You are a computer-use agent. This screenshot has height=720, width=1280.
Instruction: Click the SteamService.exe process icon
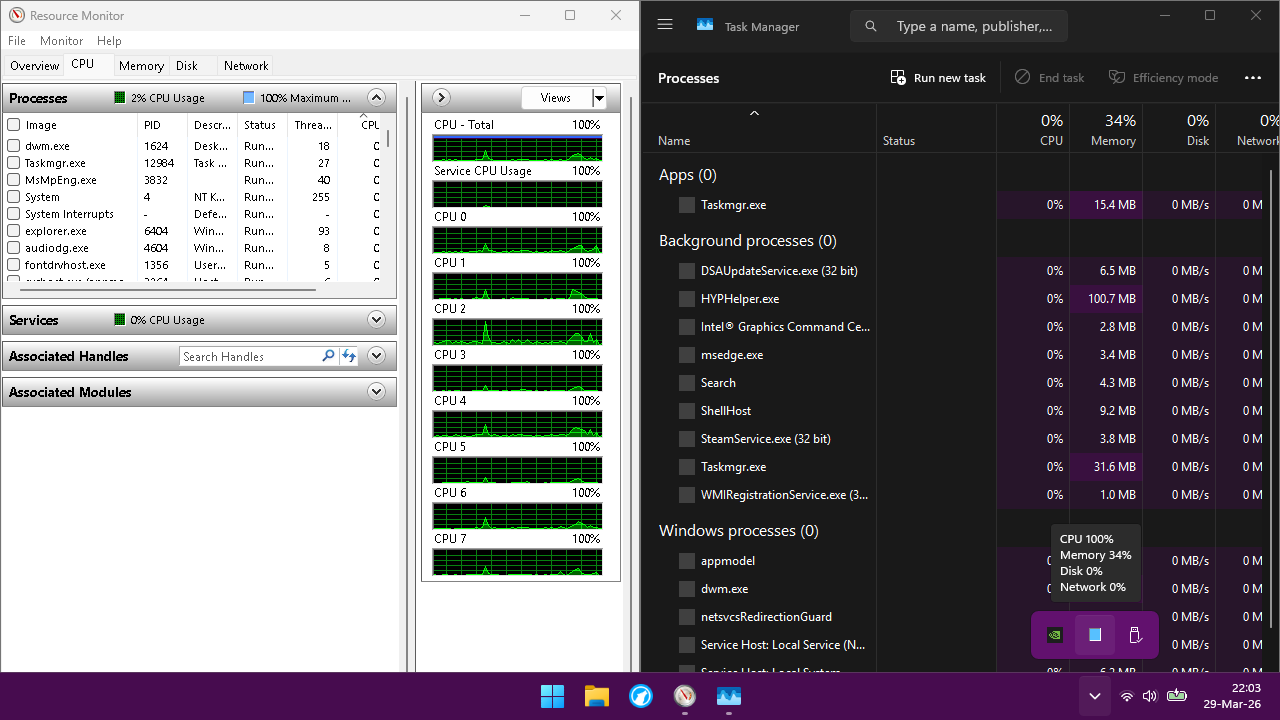[687, 439]
